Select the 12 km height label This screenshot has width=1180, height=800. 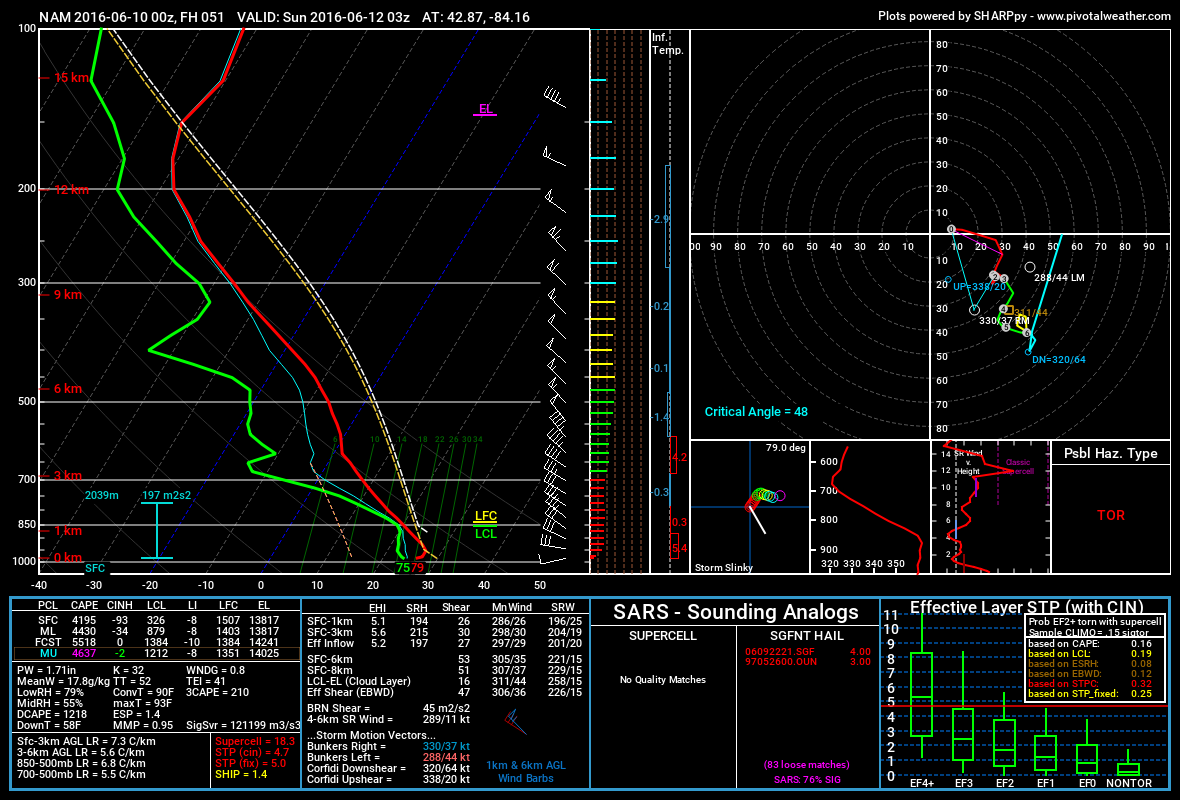pyautogui.click(x=71, y=190)
